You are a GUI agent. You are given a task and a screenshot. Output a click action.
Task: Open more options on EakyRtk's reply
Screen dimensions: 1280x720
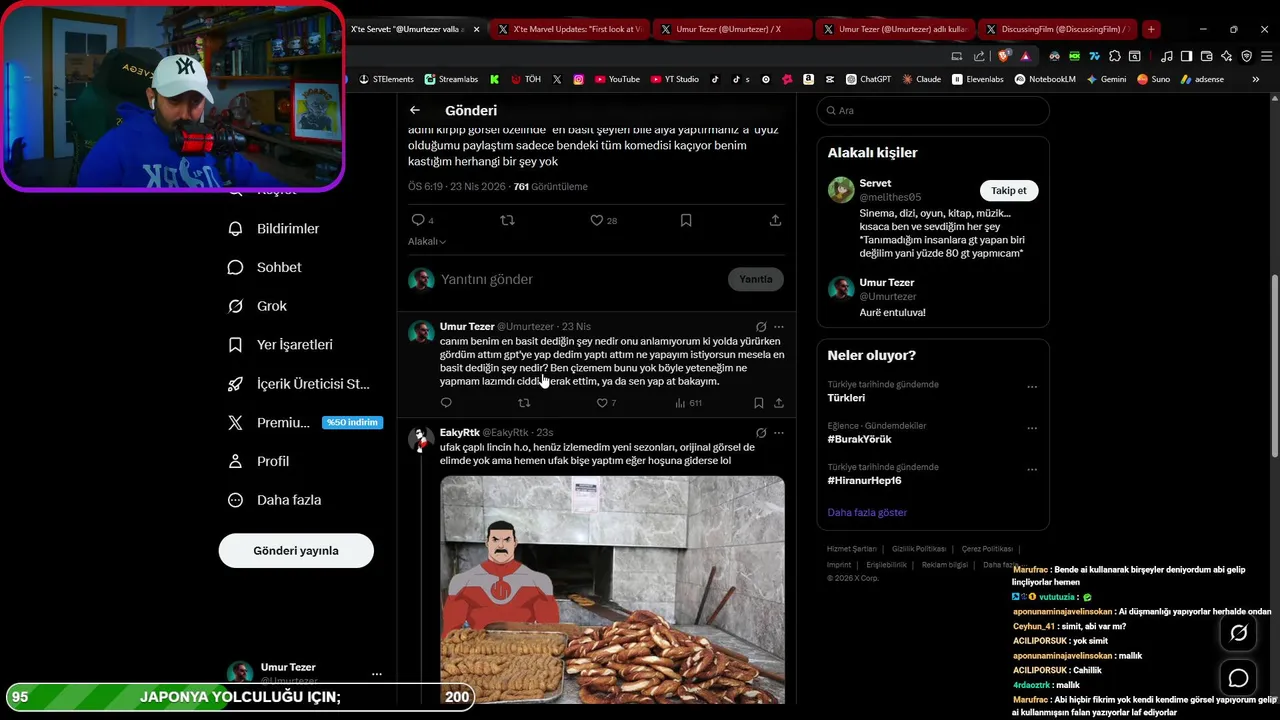(779, 433)
